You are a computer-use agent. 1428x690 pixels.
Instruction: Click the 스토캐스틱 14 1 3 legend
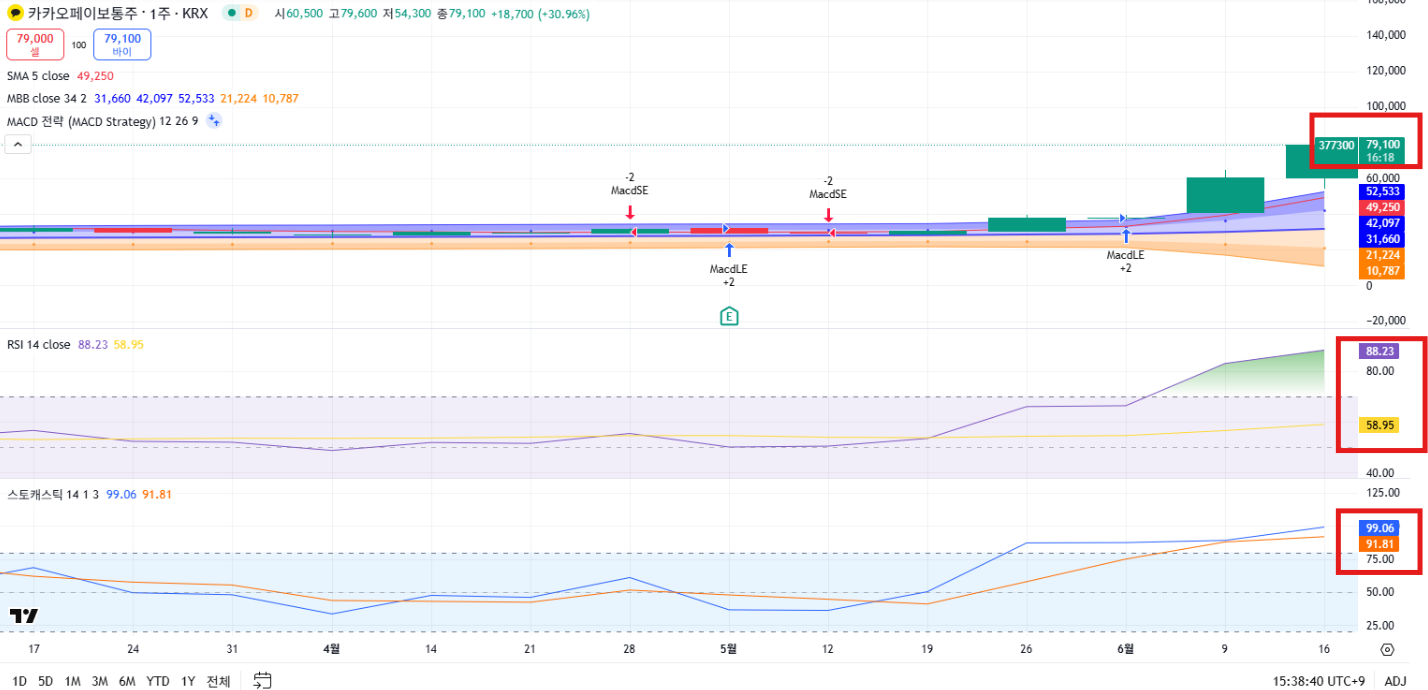[54, 494]
